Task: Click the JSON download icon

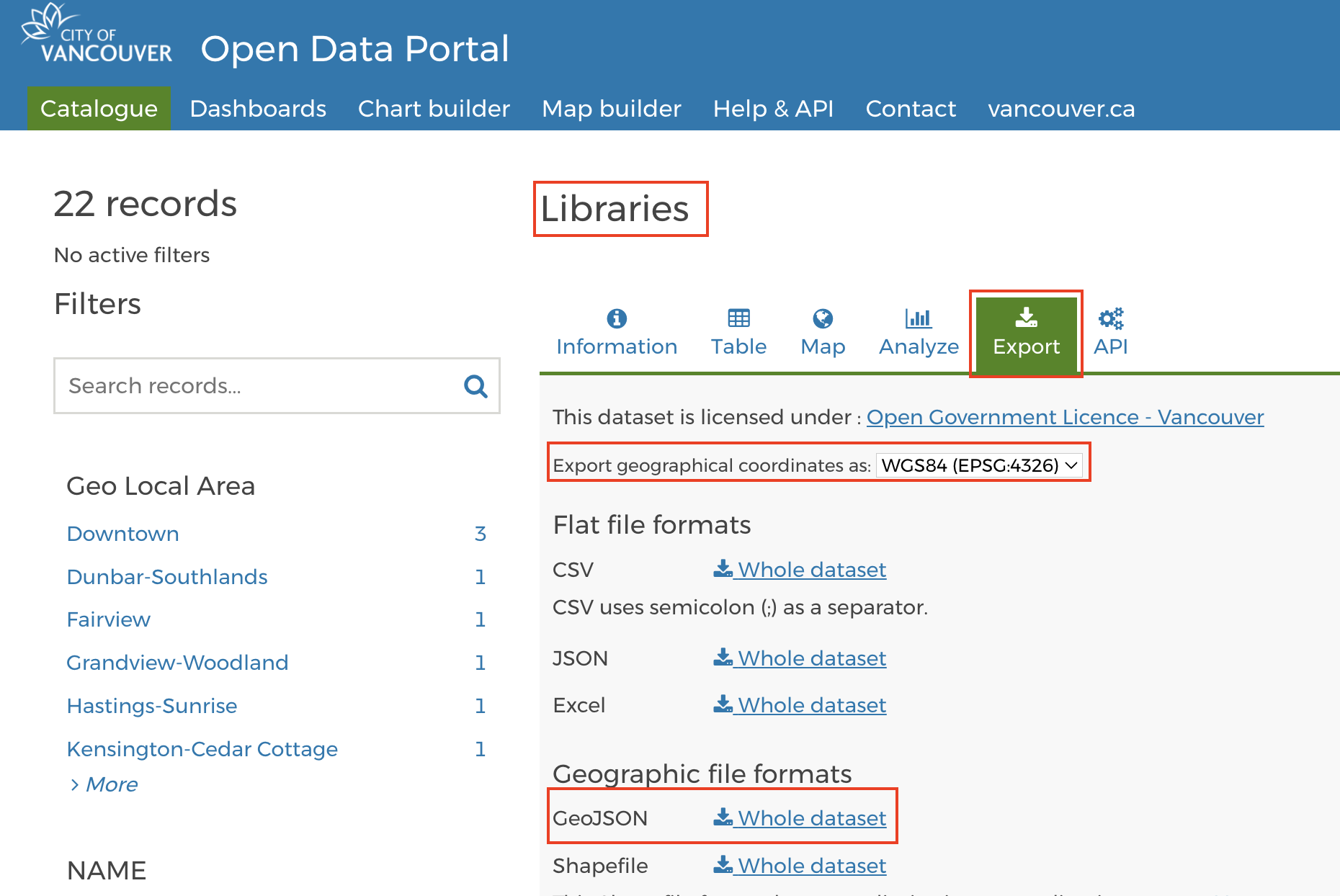Action: pyautogui.click(x=723, y=657)
